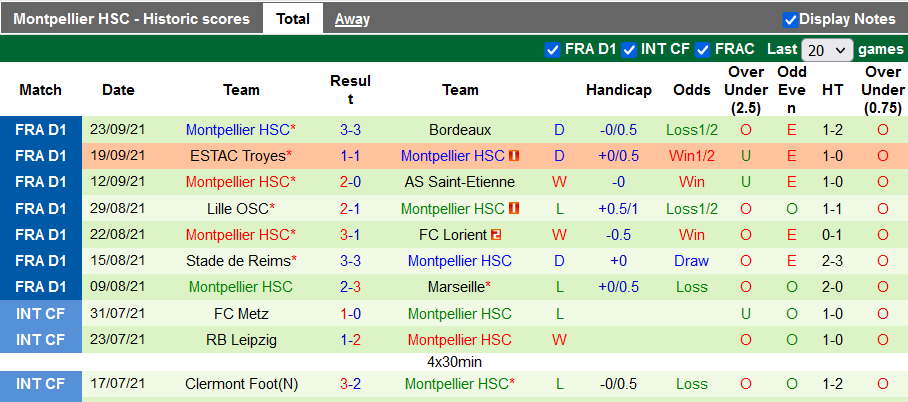The image size is (908, 402).
Task: Click the FC Metz team name
Action: tap(241, 313)
